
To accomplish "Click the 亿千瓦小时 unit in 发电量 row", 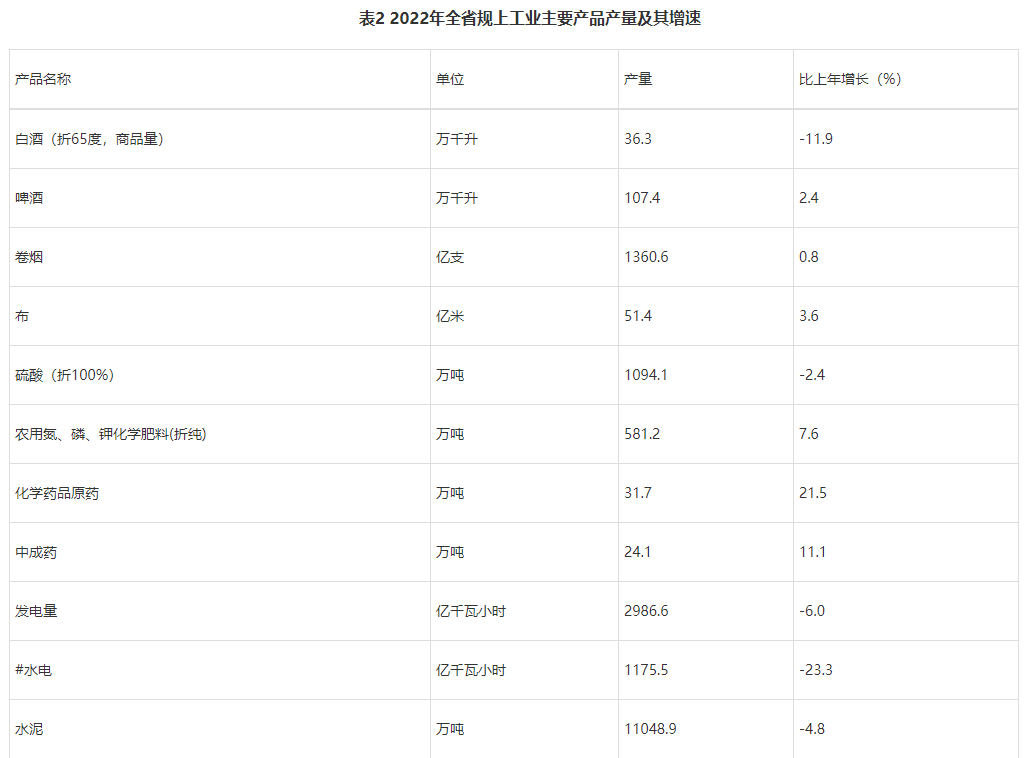I will (x=471, y=612).
